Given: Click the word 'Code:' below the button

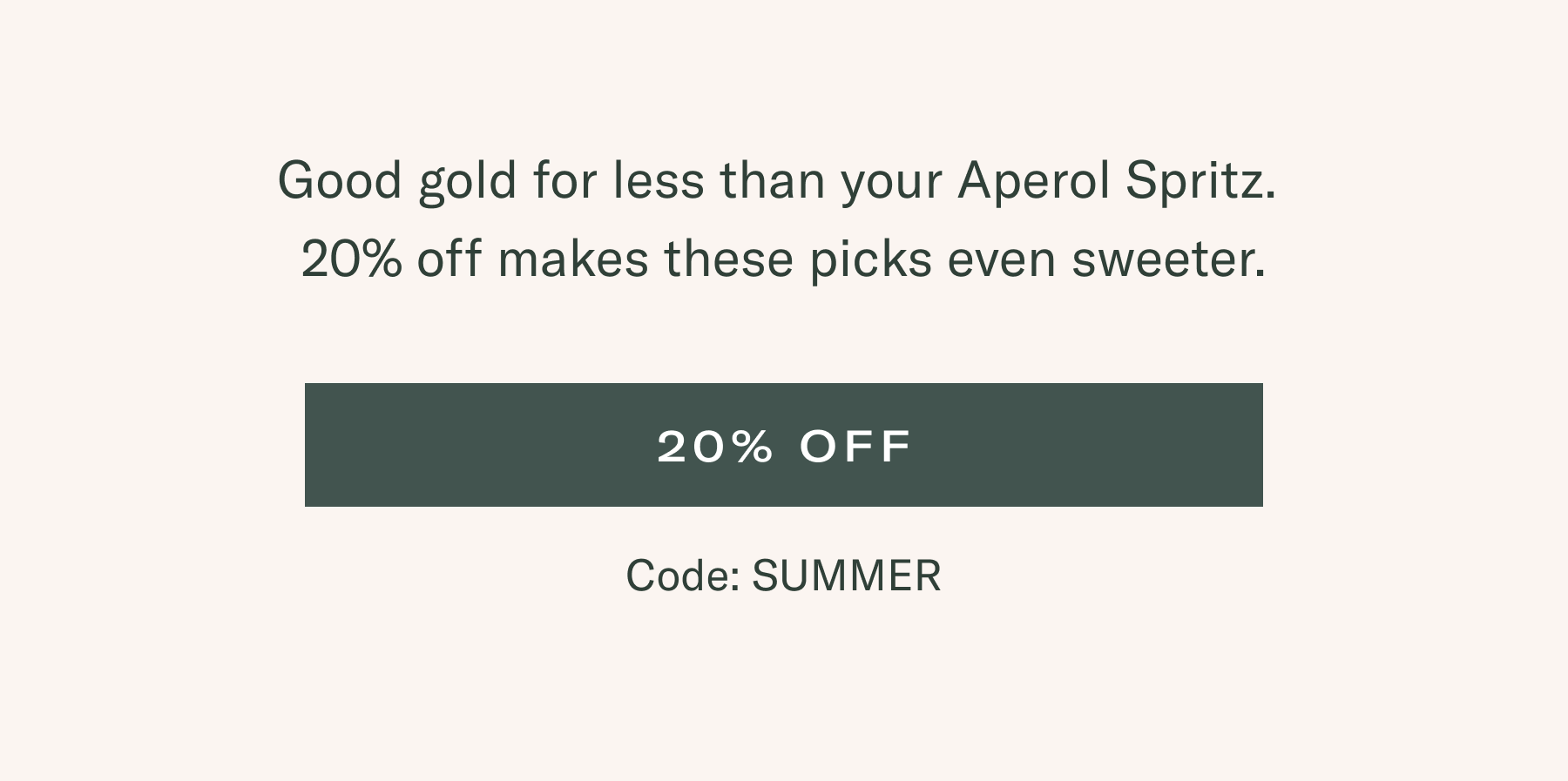Looking at the screenshot, I should click(683, 576).
